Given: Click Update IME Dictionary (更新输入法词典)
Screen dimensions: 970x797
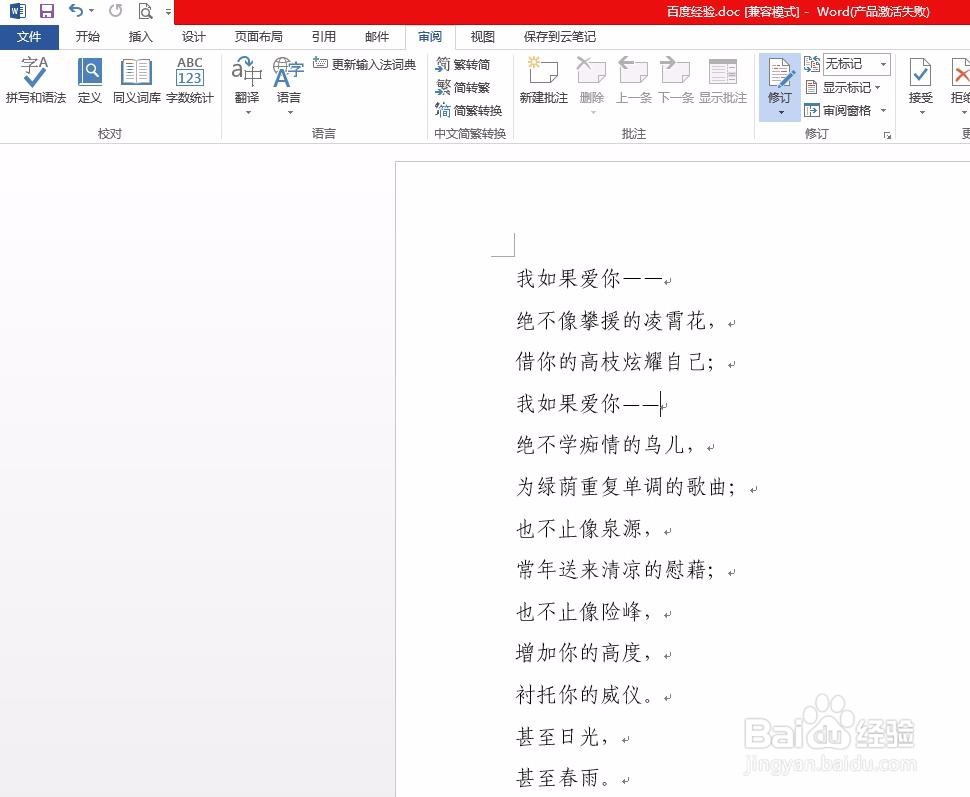Looking at the screenshot, I should point(364,64).
